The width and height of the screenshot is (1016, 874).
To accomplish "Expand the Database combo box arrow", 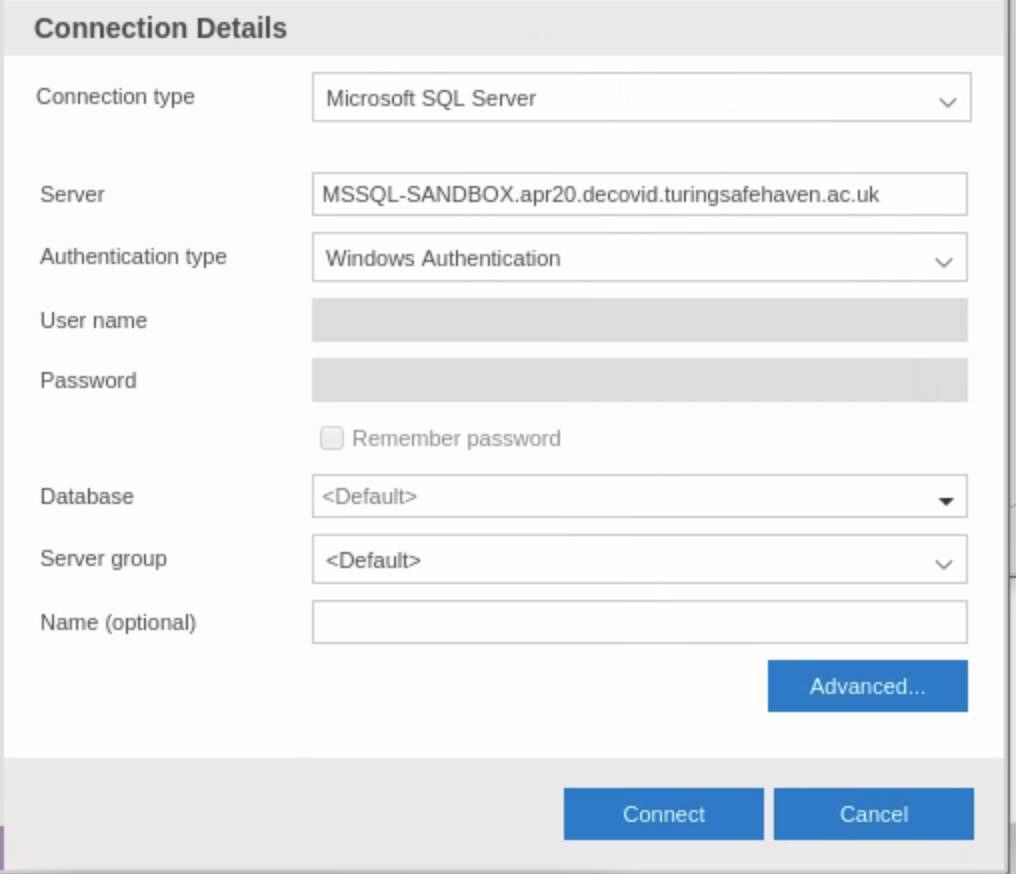I will coord(946,500).
